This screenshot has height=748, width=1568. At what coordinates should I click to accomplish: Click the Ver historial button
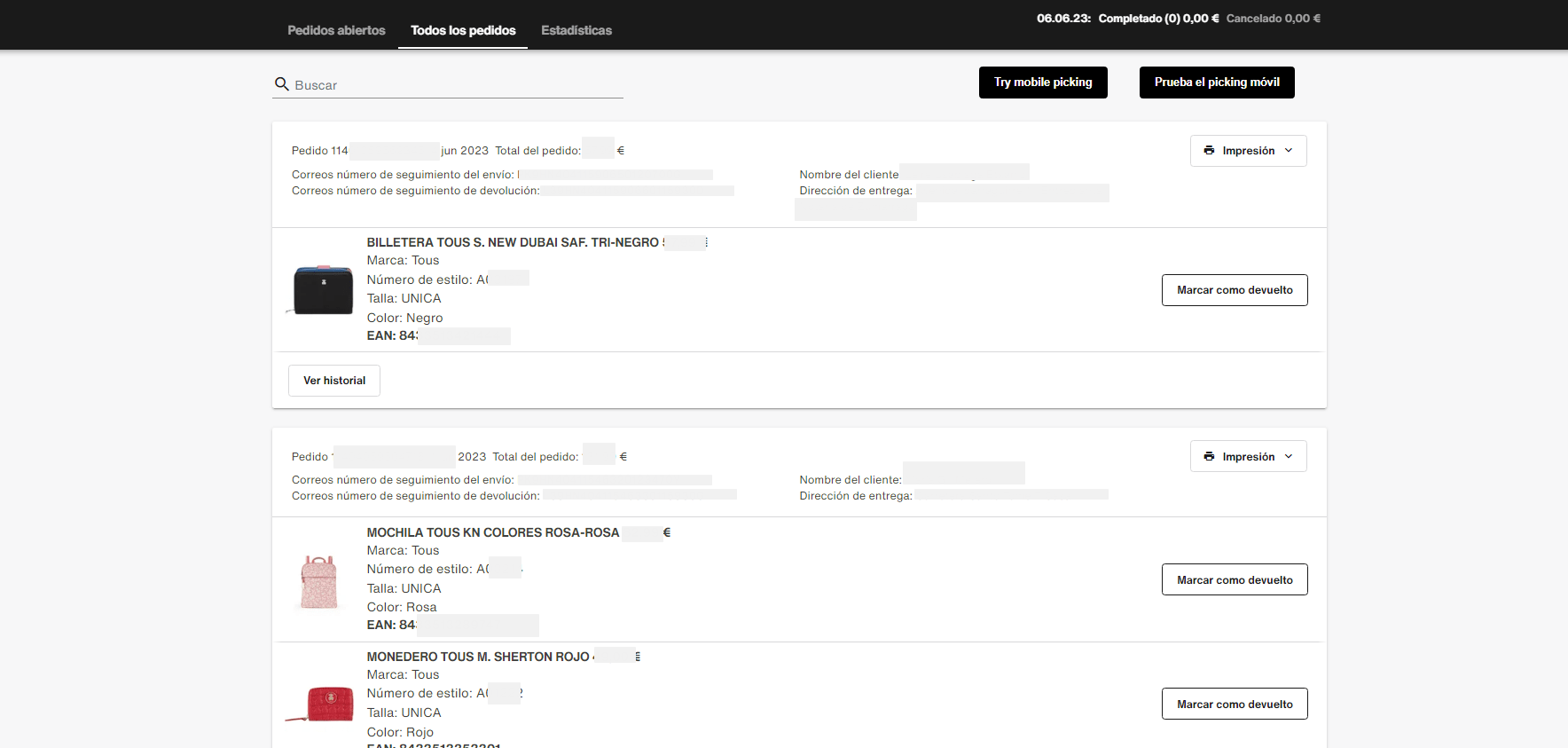pos(334,381)
